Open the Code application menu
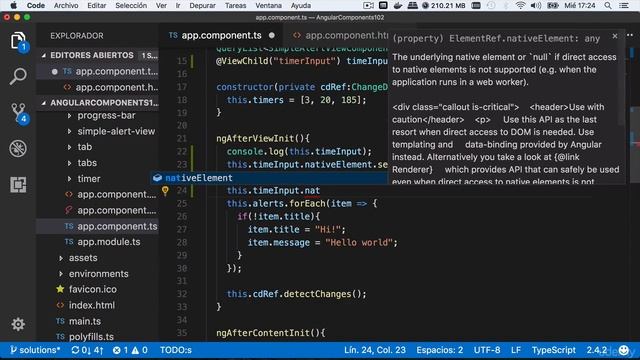Screen dimensions: 640x360 pyautogui.click(x=36, y=5)
